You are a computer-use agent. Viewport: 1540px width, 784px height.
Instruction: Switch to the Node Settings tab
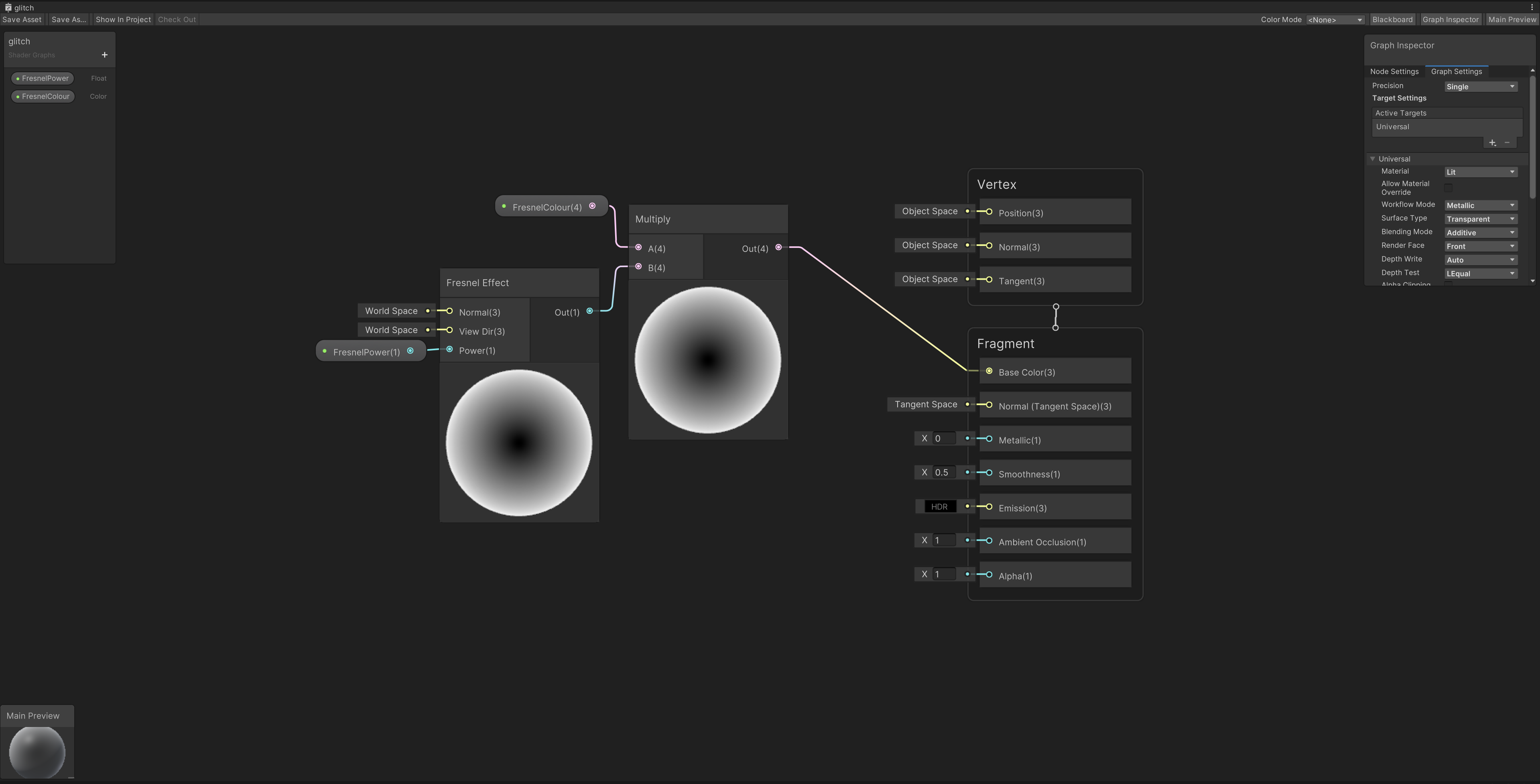click(x=1395, y=71)
